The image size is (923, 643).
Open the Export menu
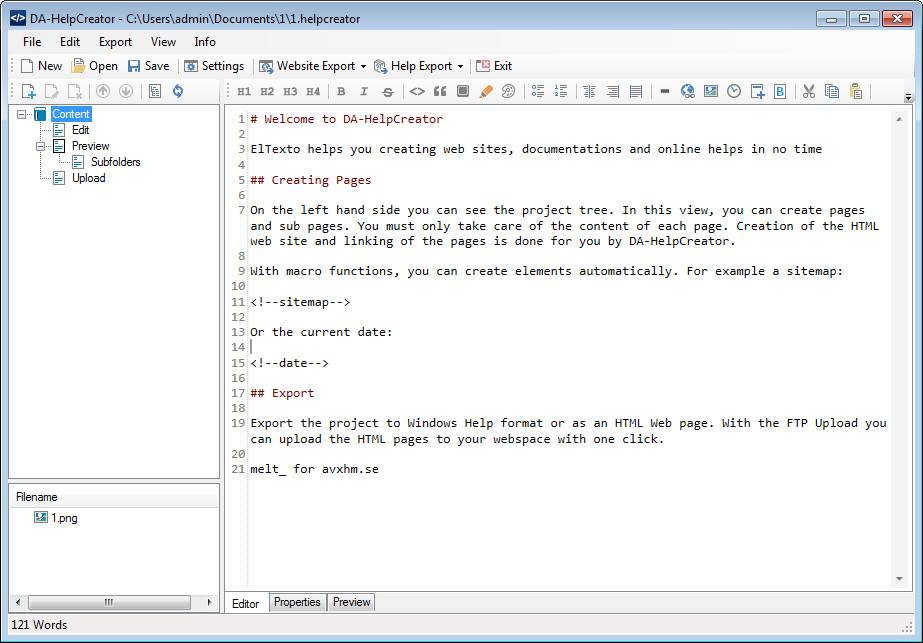115,42
